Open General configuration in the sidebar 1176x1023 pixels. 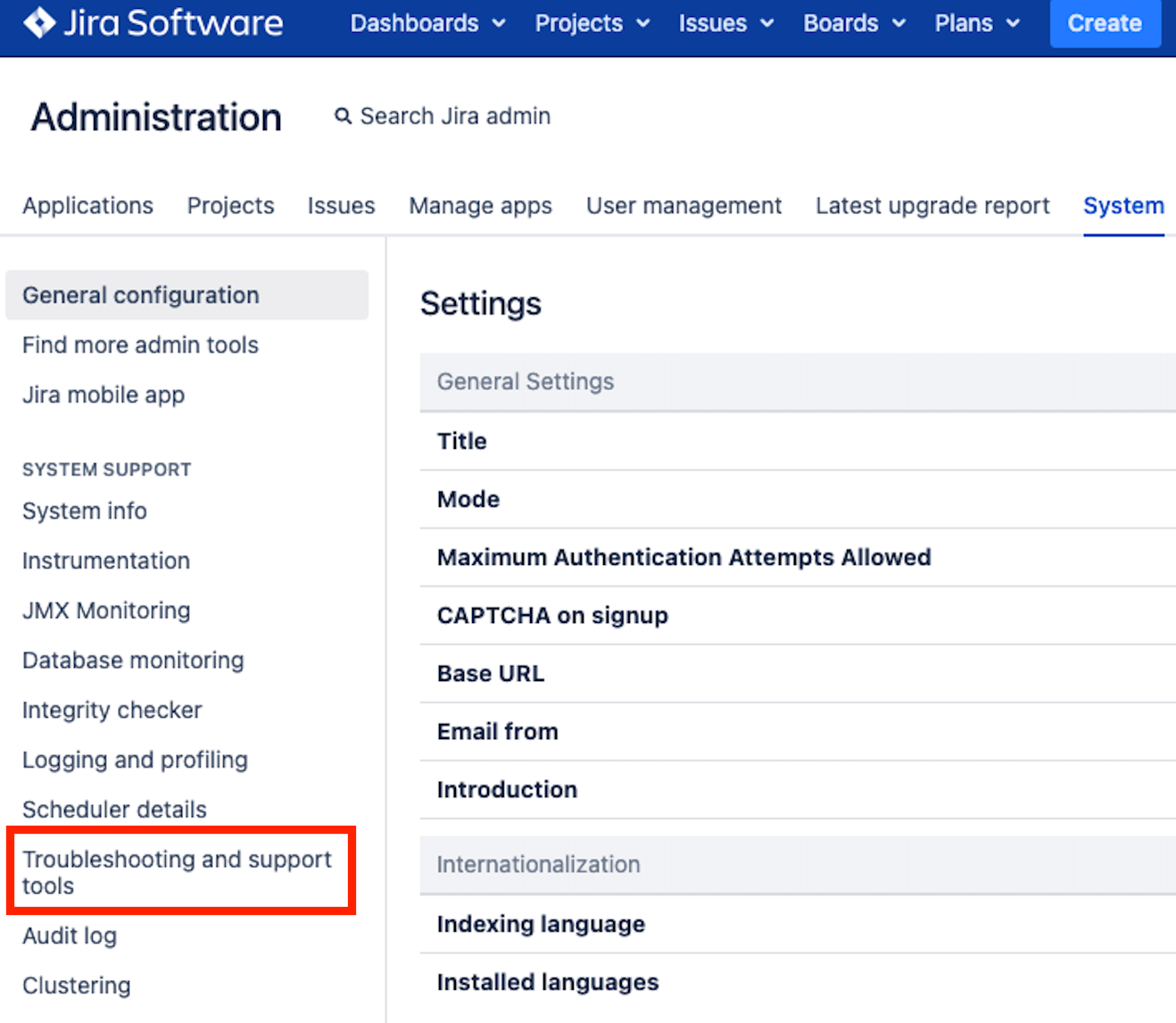pos(186,295)
